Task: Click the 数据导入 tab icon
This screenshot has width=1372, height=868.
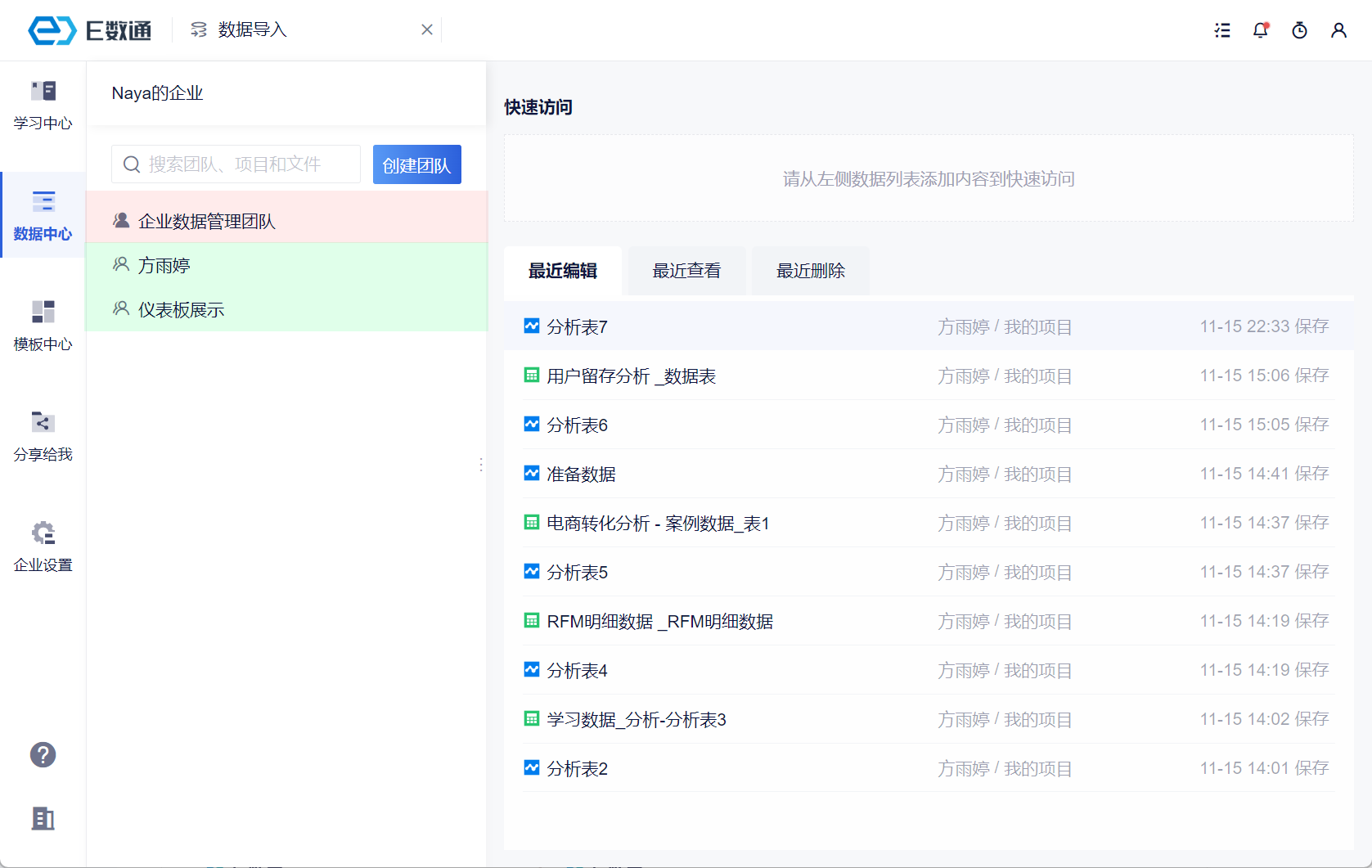Action: [199, 30]
